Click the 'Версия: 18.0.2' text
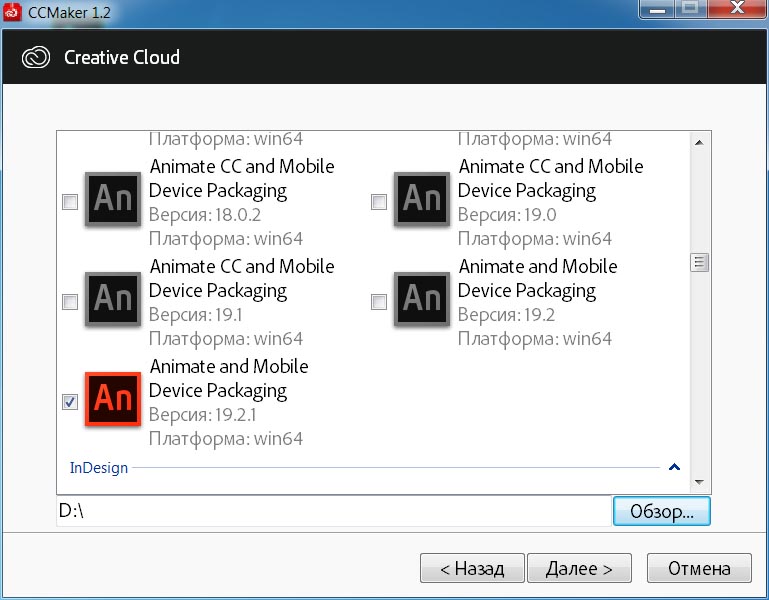Viewport: 769px width, 600px height. tap(205, 215)
